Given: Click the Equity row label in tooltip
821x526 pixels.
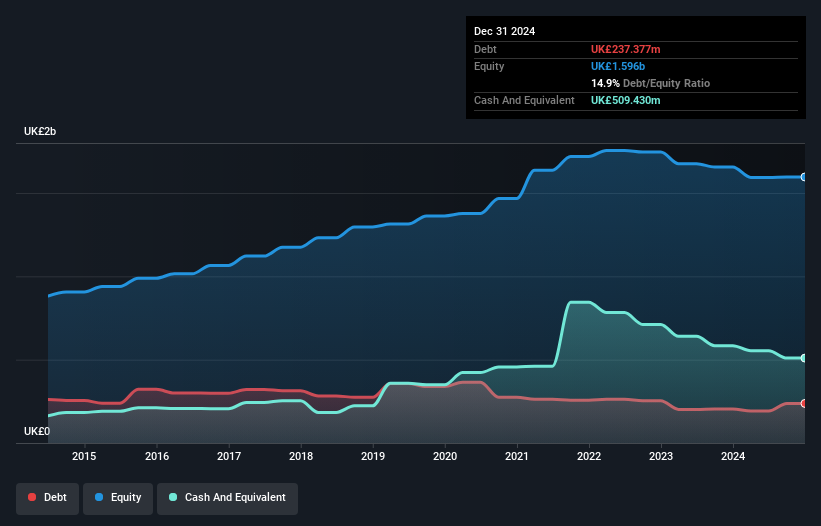Looking at the screenshot, I should point(489,66).
